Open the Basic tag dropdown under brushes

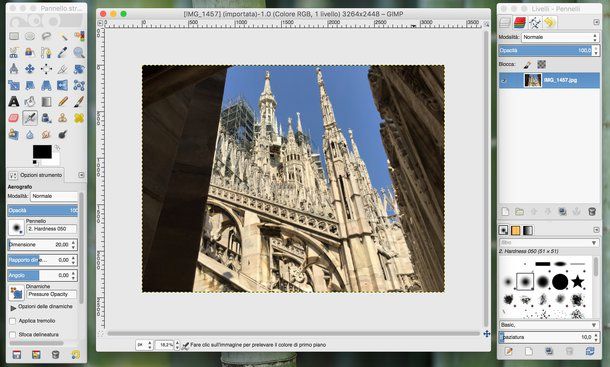point(549,325)
